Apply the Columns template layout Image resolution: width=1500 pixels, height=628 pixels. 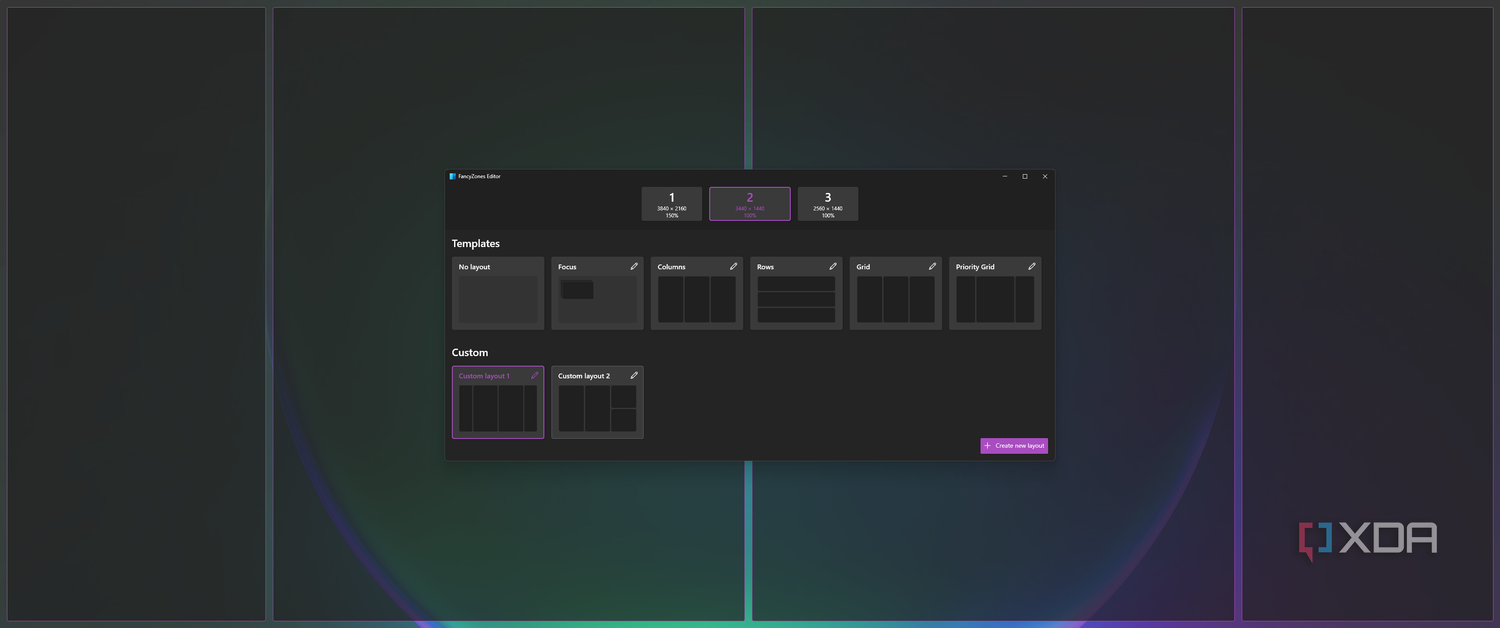[x=697, y=293]
